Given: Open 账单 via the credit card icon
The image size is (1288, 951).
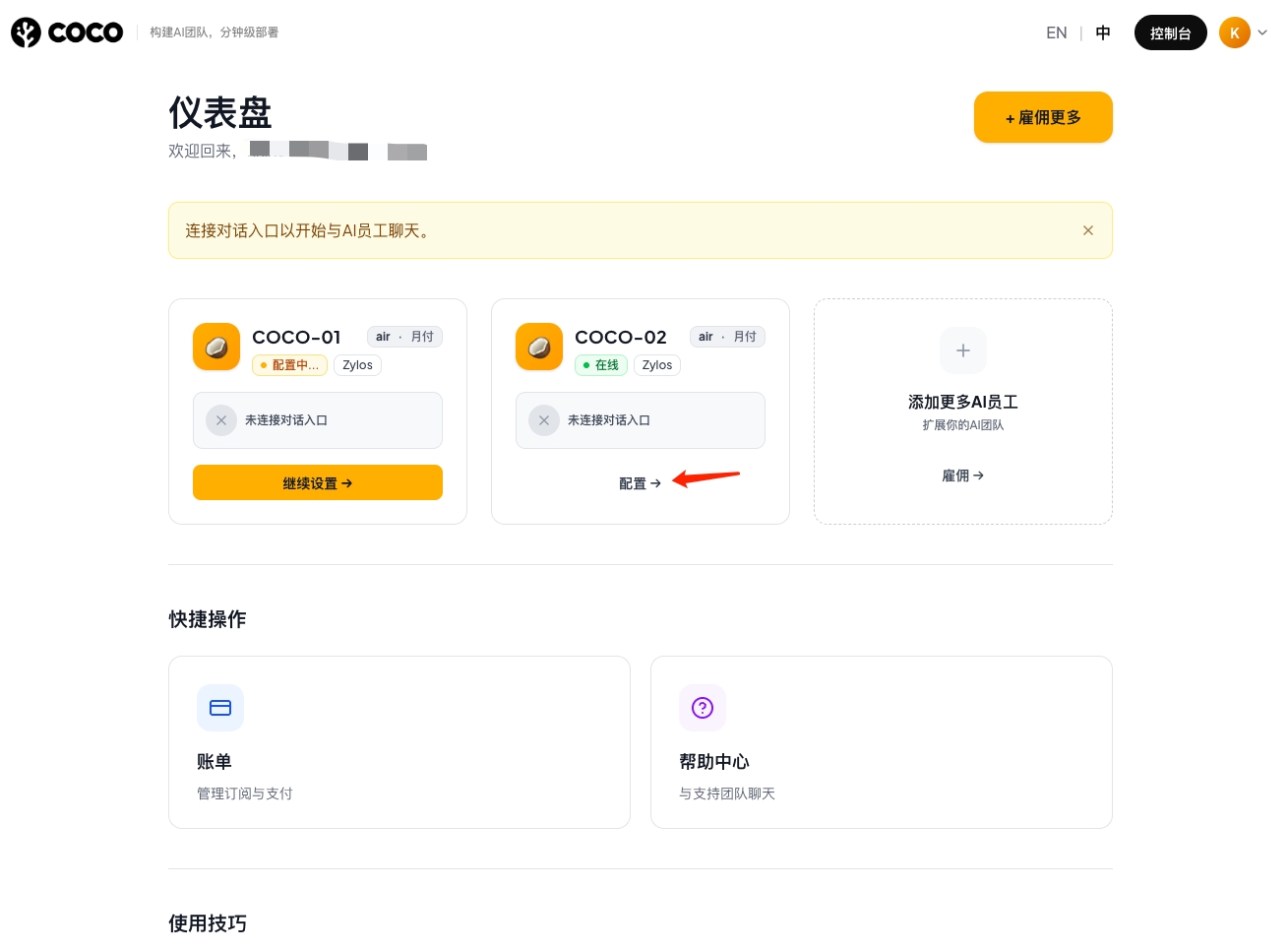Looking at the screenshot, I should tap(220, 708).
